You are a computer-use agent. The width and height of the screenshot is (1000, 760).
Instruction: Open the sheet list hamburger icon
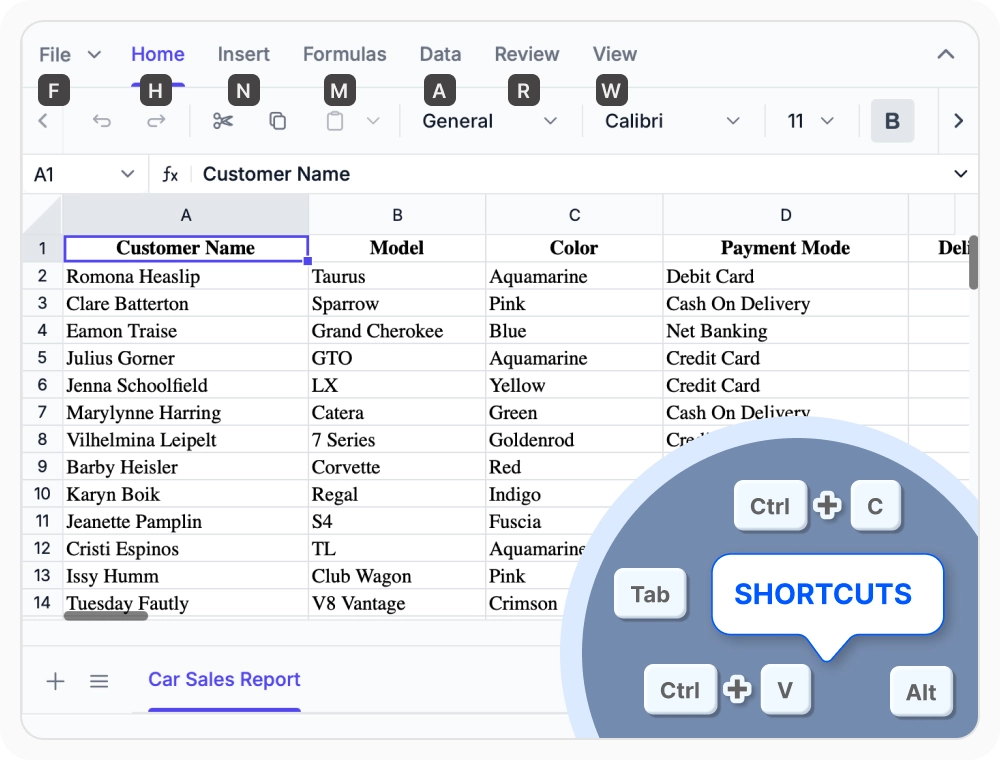click(99, 681)
